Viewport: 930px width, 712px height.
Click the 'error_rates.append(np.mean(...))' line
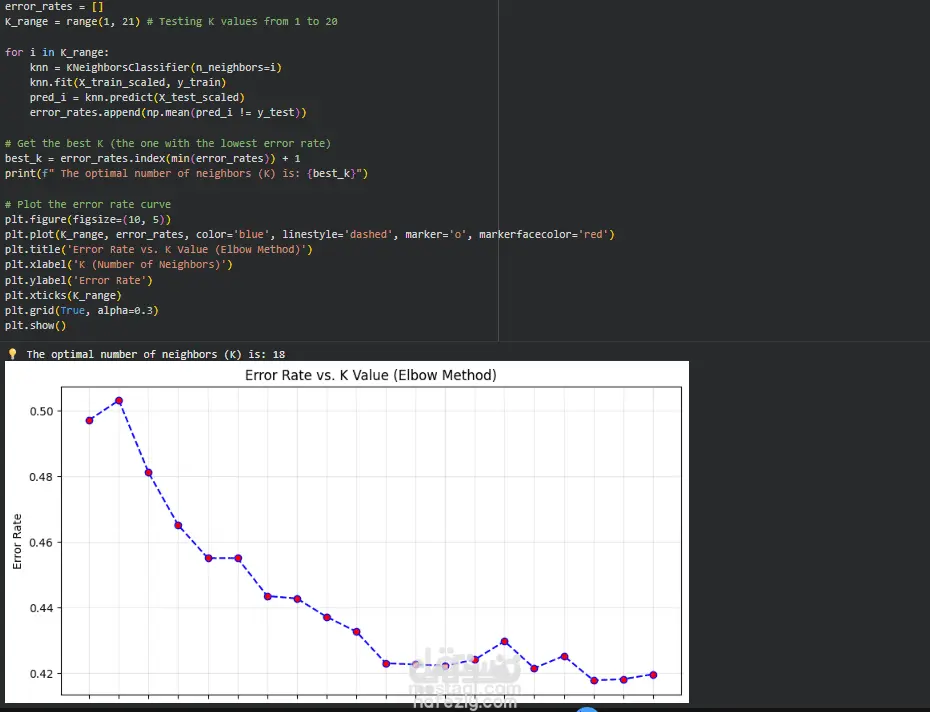click(x=168, y=113)
